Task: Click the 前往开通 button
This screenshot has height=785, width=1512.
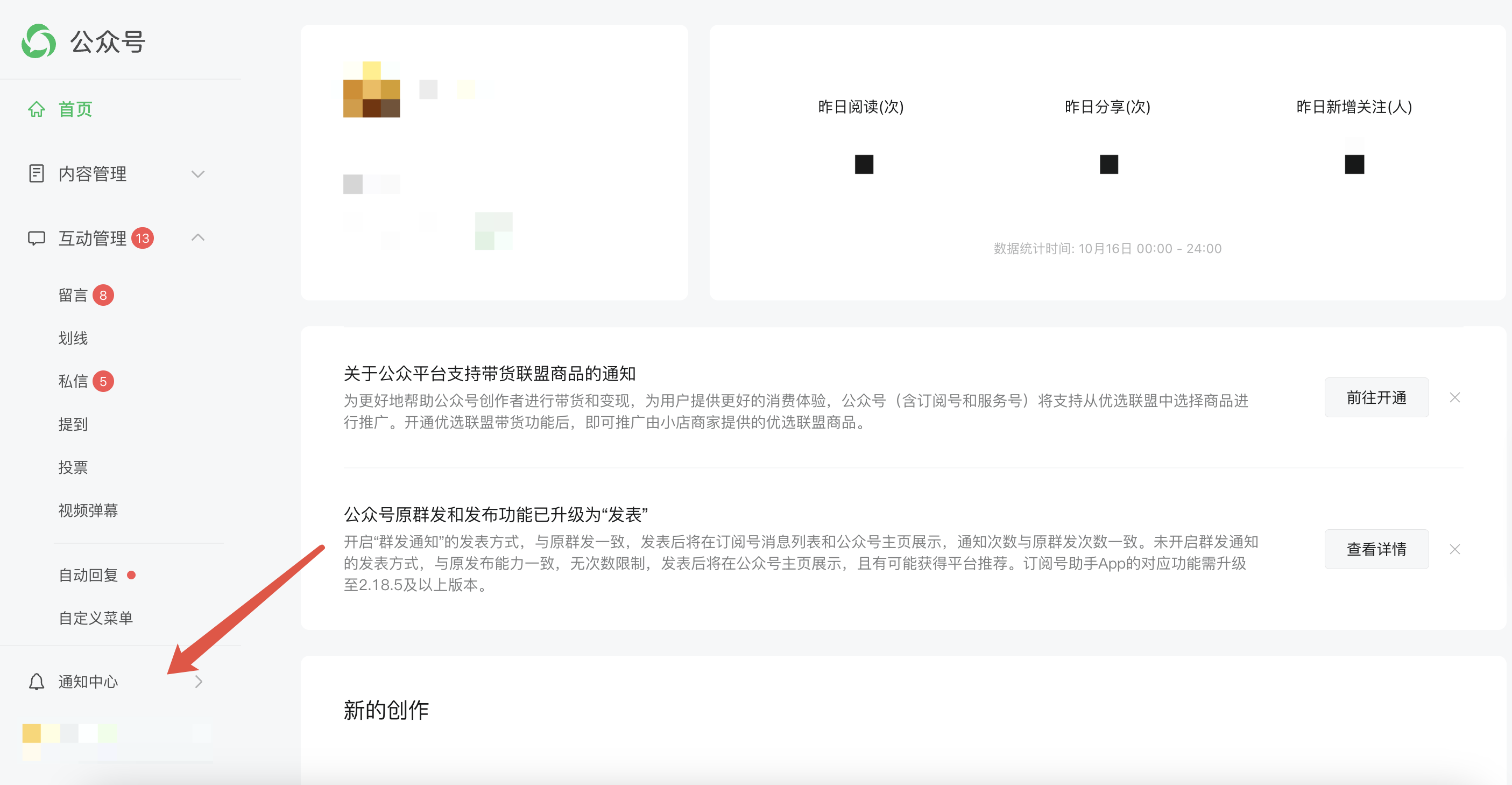Action: tap(1376, 397)
